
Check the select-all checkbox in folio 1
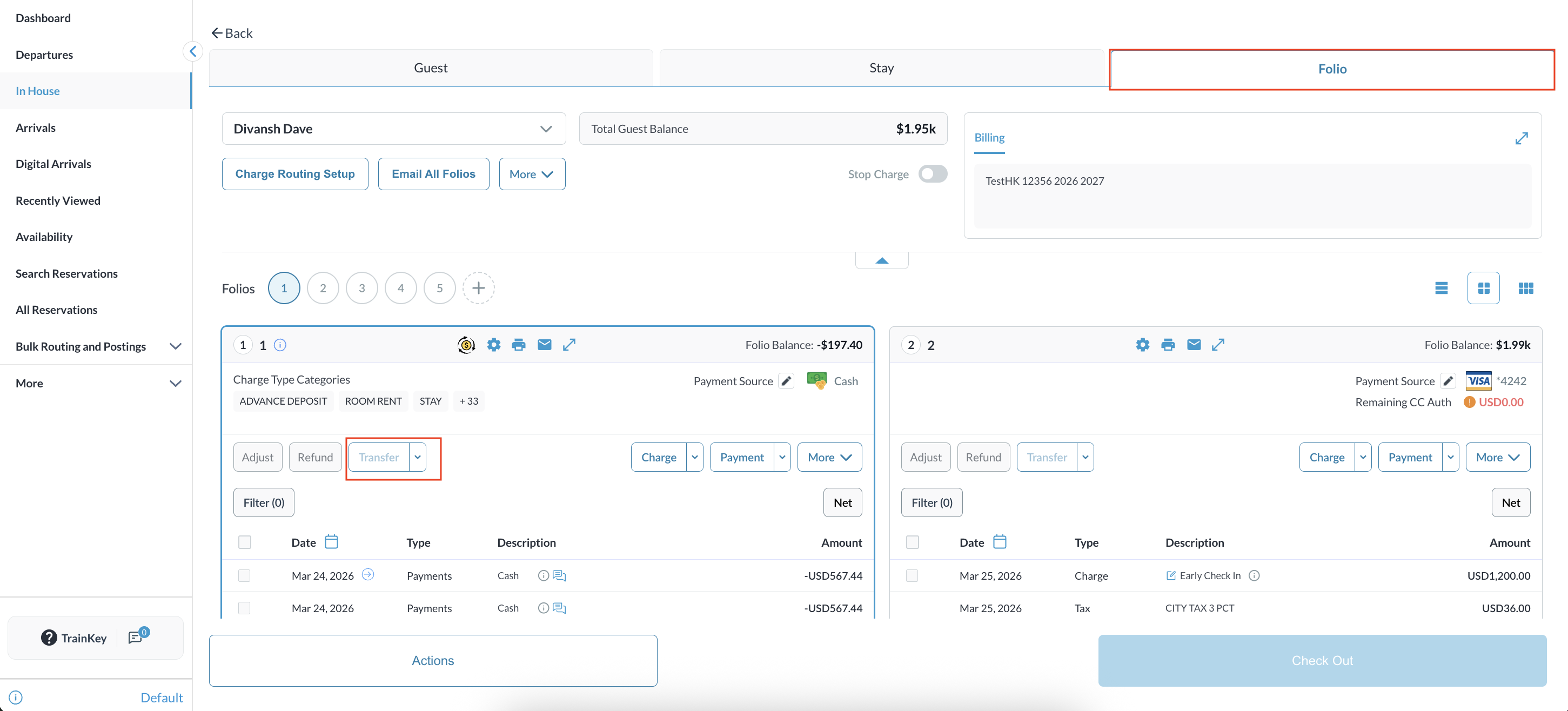(245, 542)
